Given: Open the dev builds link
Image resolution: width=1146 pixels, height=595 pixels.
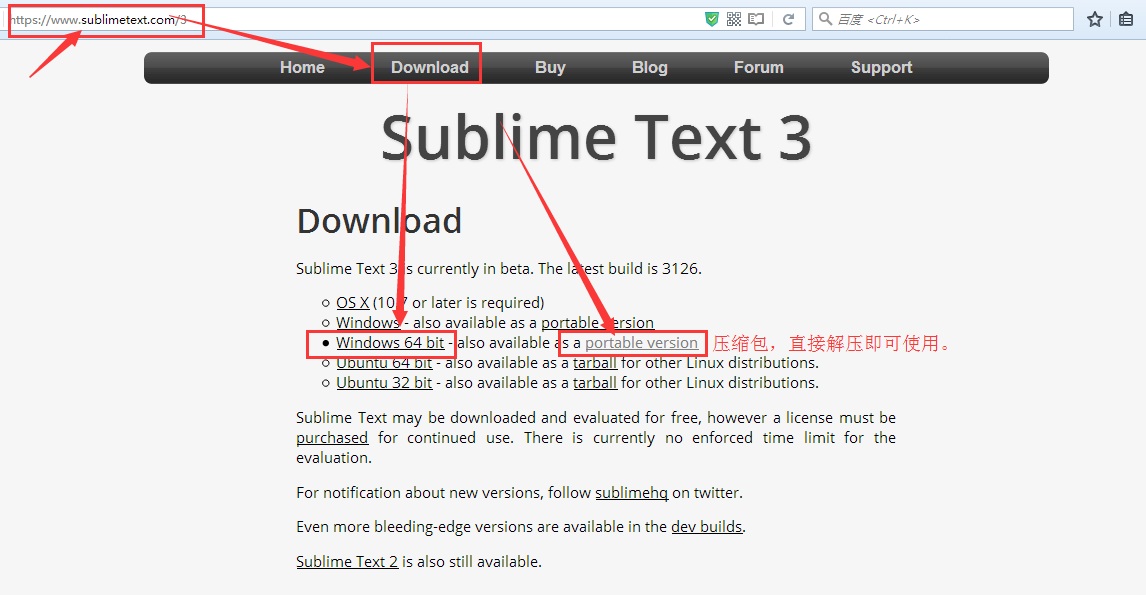Looking at the screenshot, I should [707, 527].
